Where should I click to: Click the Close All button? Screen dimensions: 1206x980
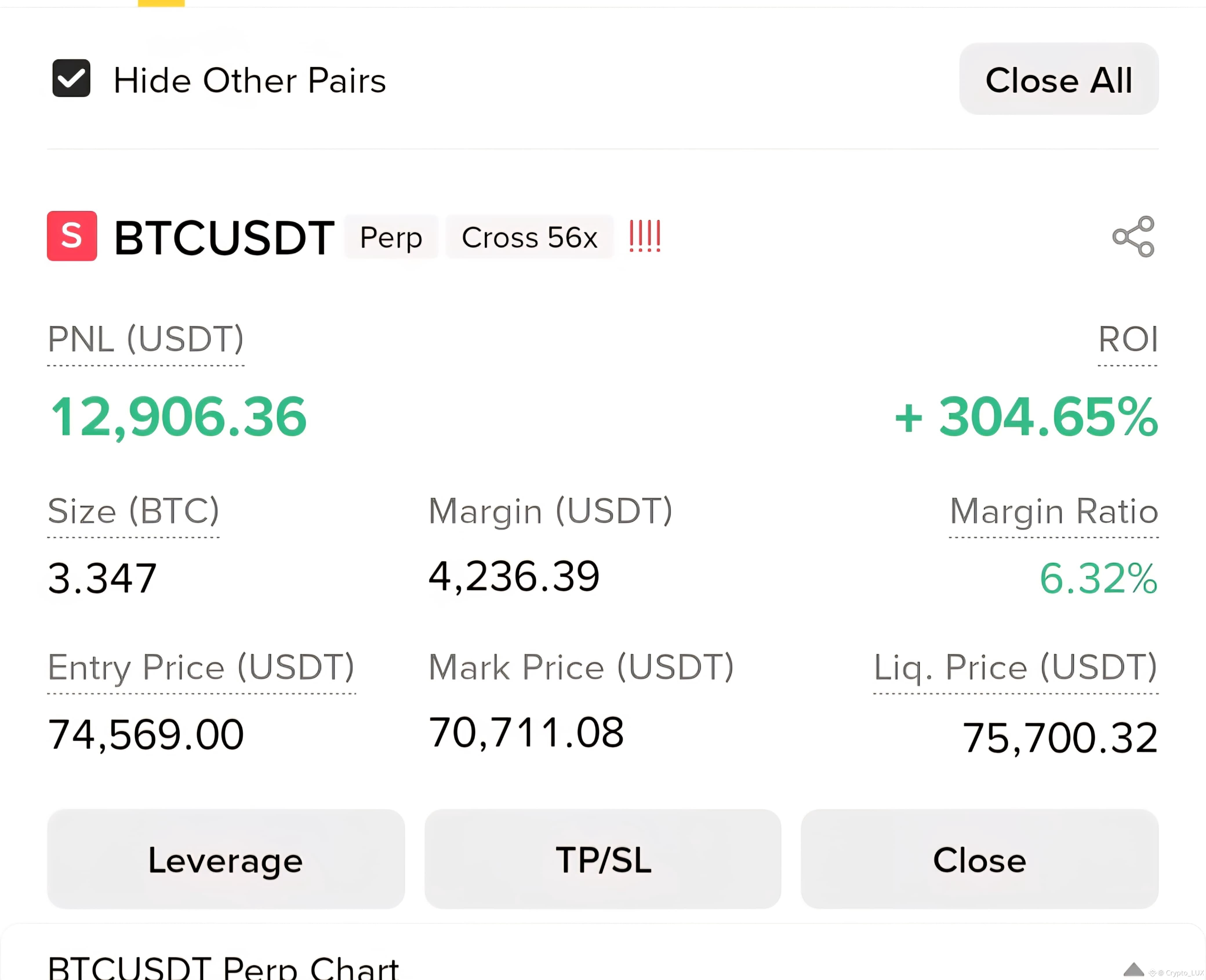(x=1059, y=79)
